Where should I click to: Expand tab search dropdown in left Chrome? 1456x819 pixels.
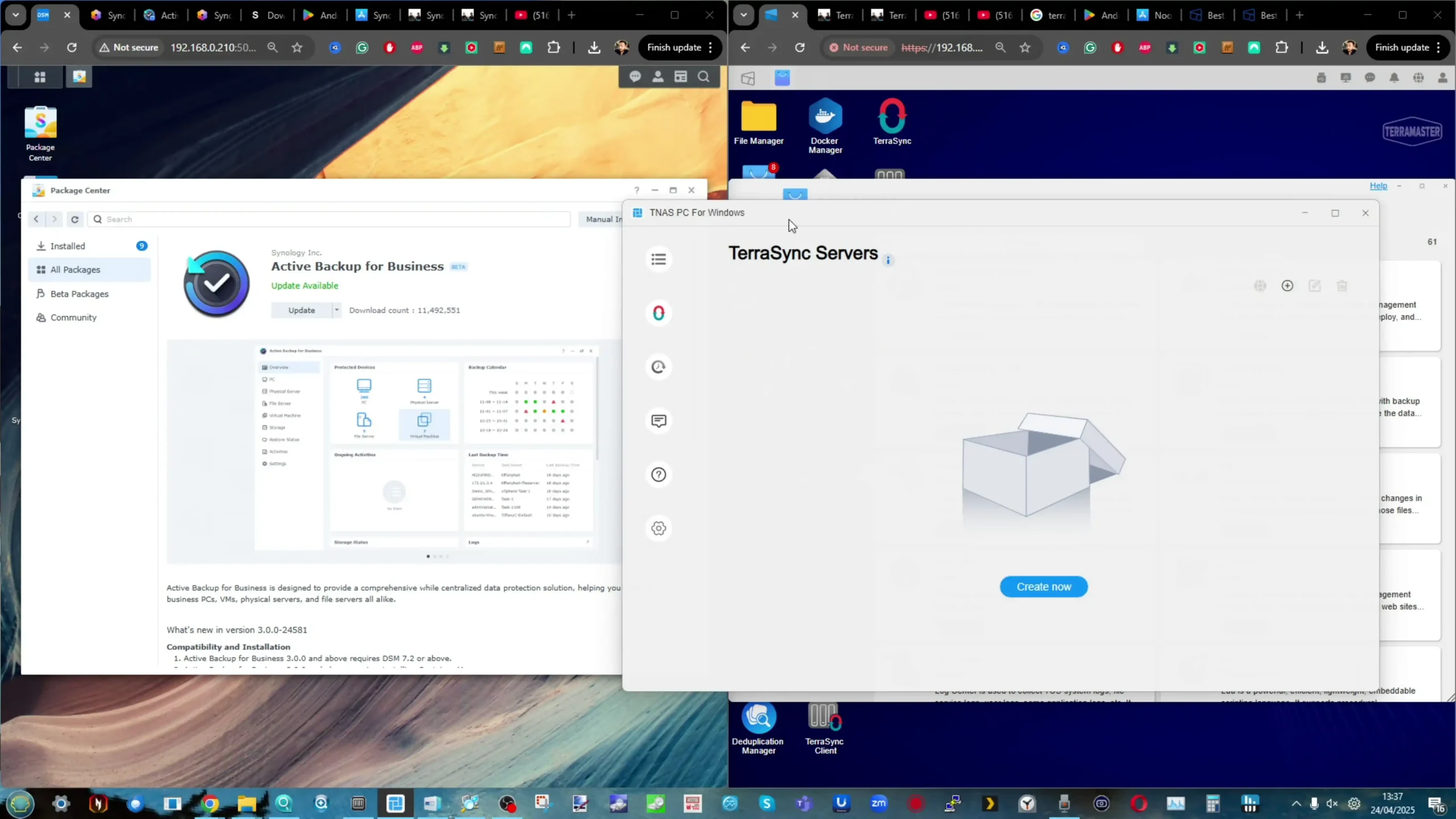click(16, 15)
